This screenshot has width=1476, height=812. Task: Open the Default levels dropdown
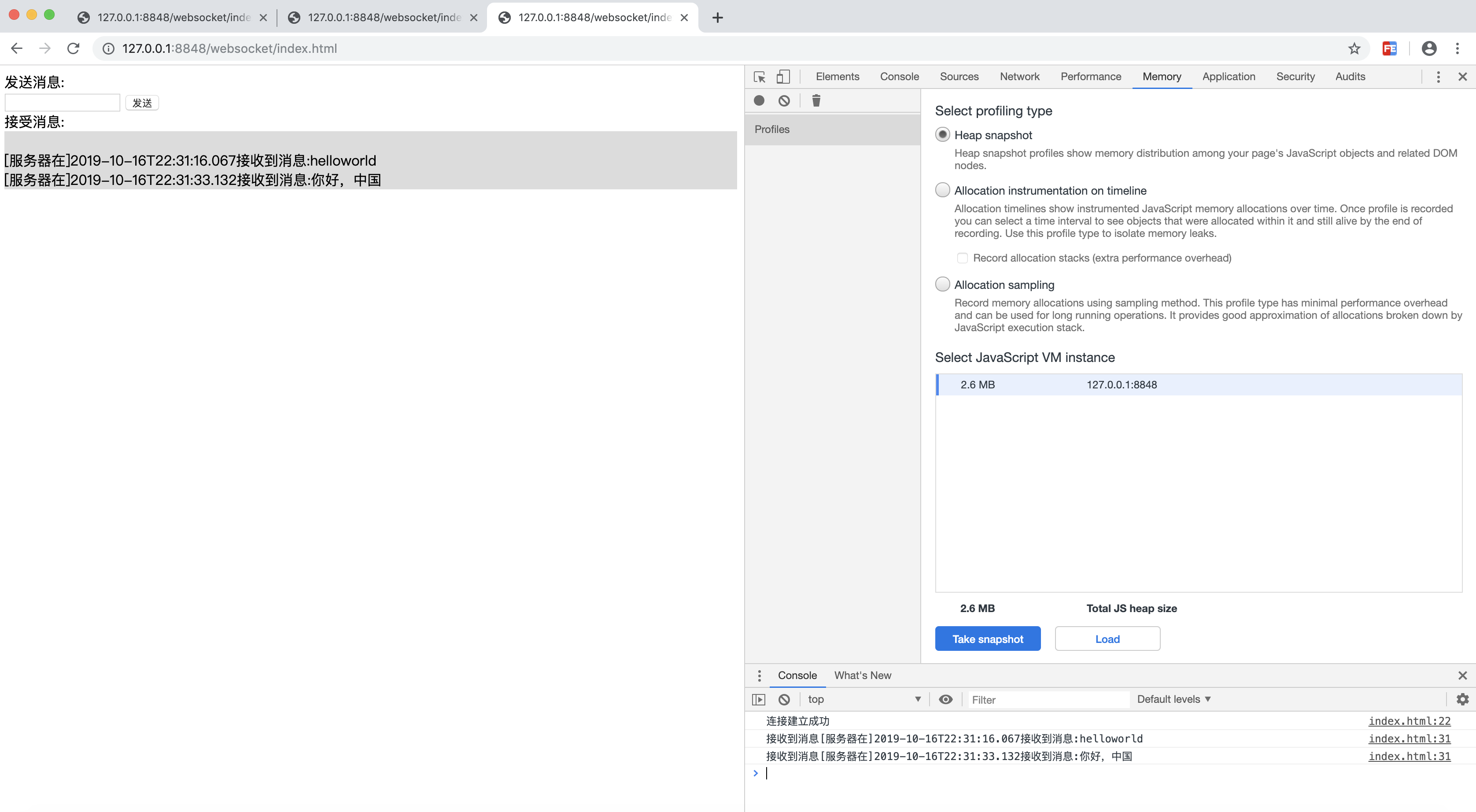[x=1174, y=700]
